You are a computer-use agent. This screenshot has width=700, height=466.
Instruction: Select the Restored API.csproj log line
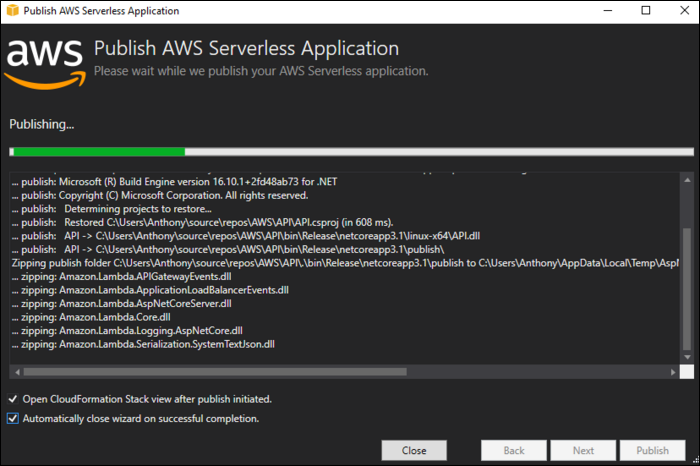point(203,222)
